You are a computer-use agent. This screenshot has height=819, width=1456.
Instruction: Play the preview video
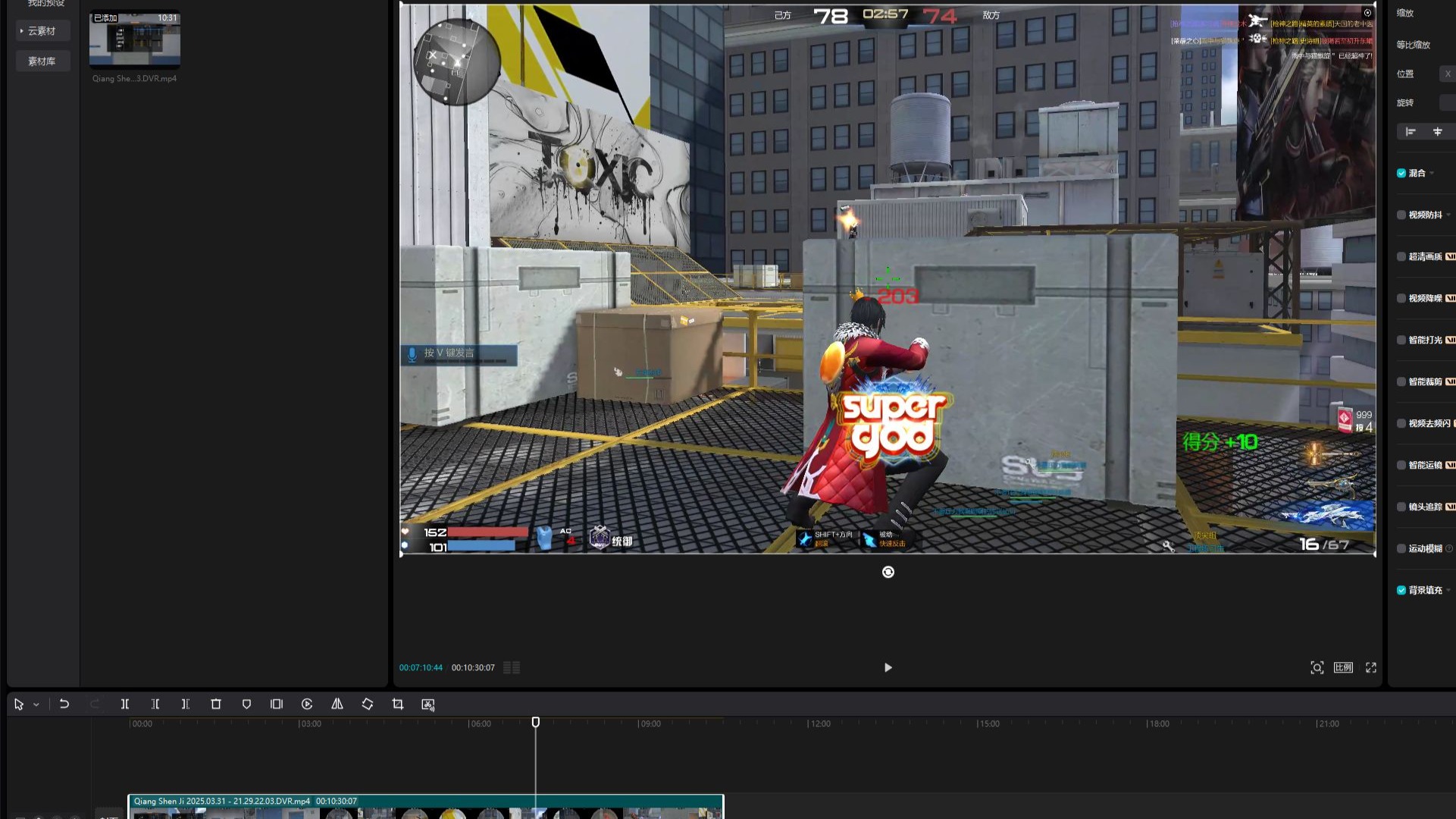(x=888, y=667)
